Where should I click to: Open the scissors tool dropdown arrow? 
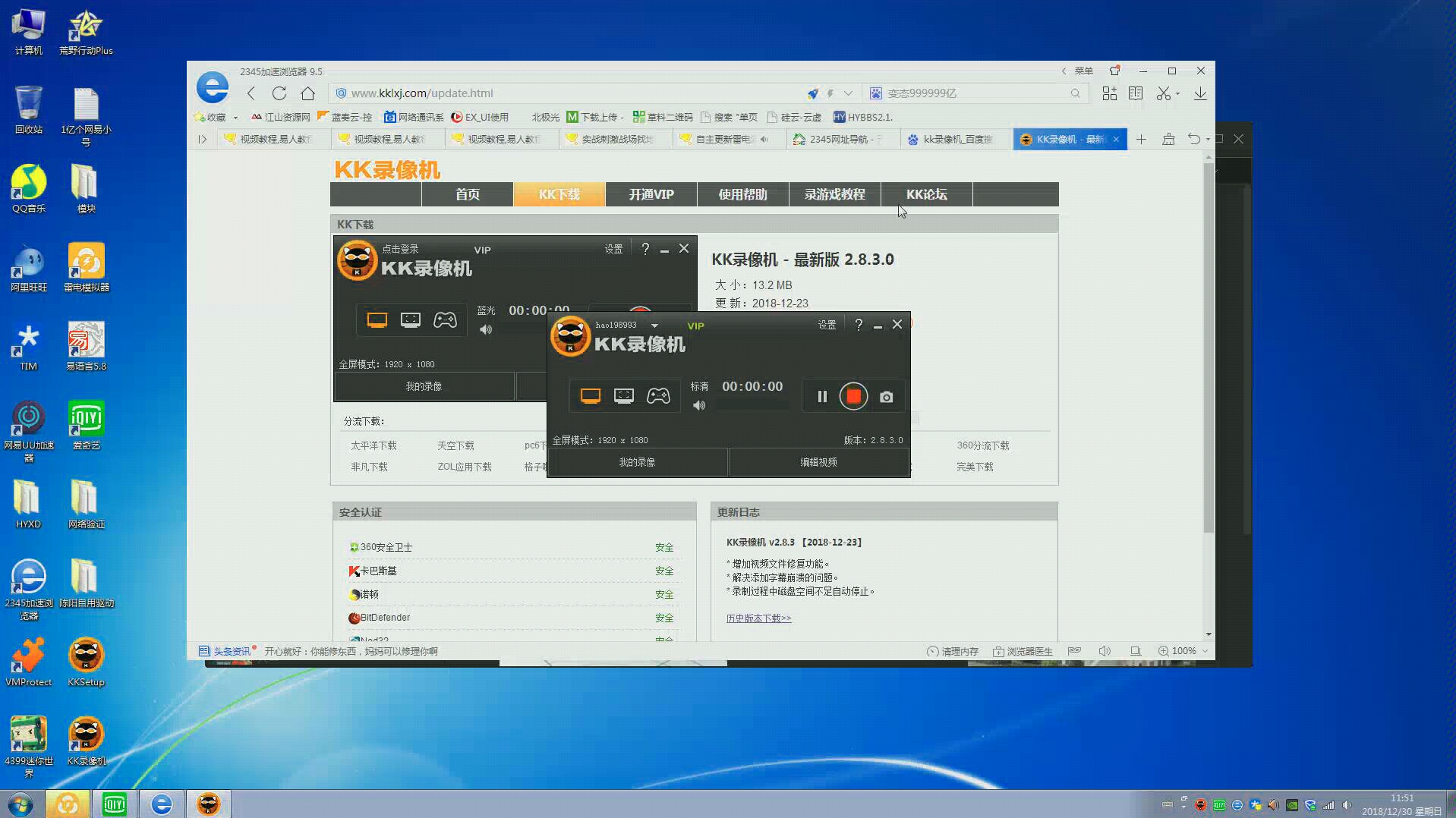tap(1177, 93)
